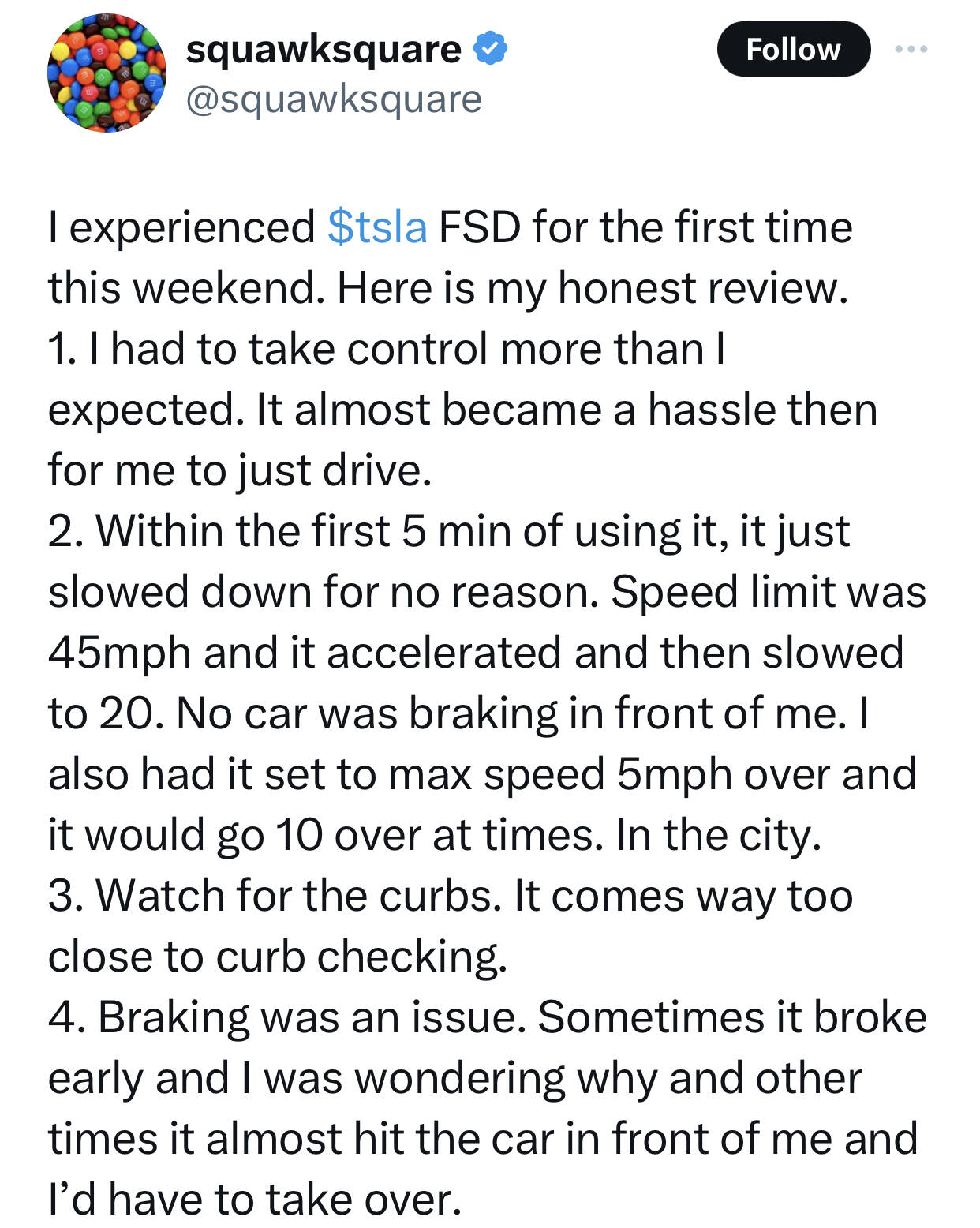Open the $tsla cashtag link
The width and height of the screenshot is (980, 1228).
[377, 227]
